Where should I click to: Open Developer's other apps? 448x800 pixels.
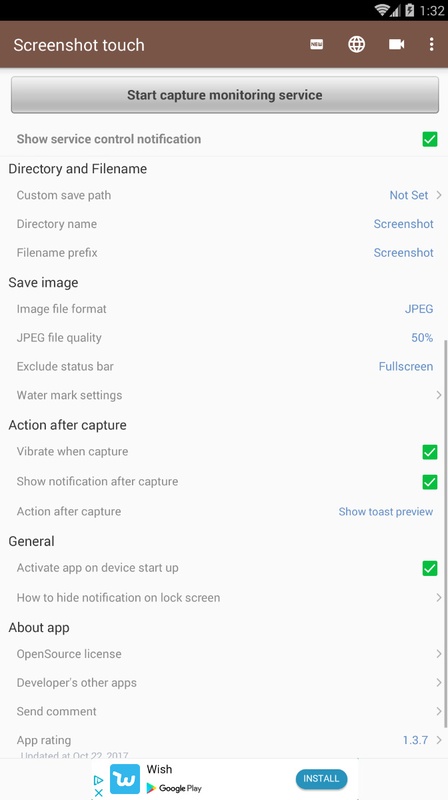tap(224, 683)
